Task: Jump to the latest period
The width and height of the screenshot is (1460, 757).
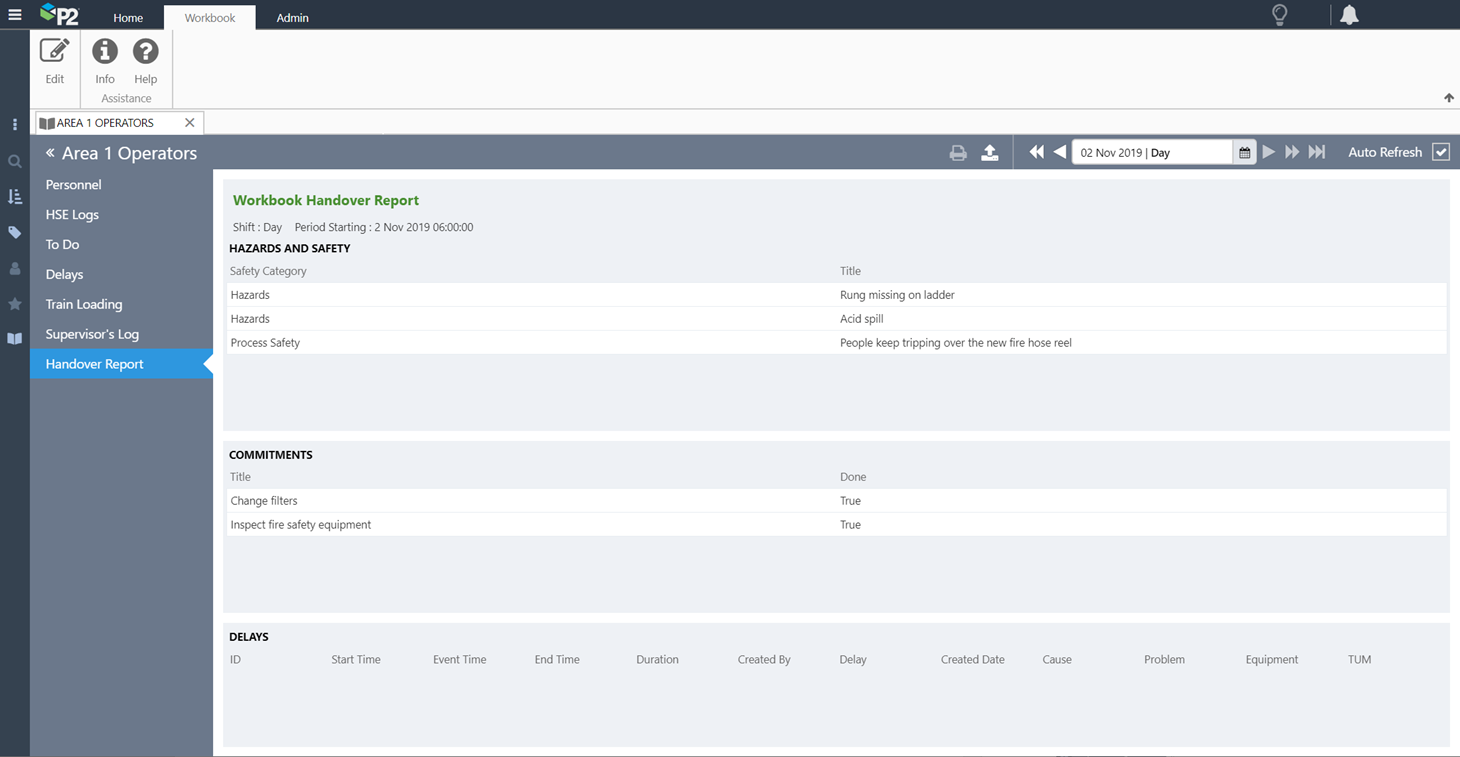Action: [1317, 152]
